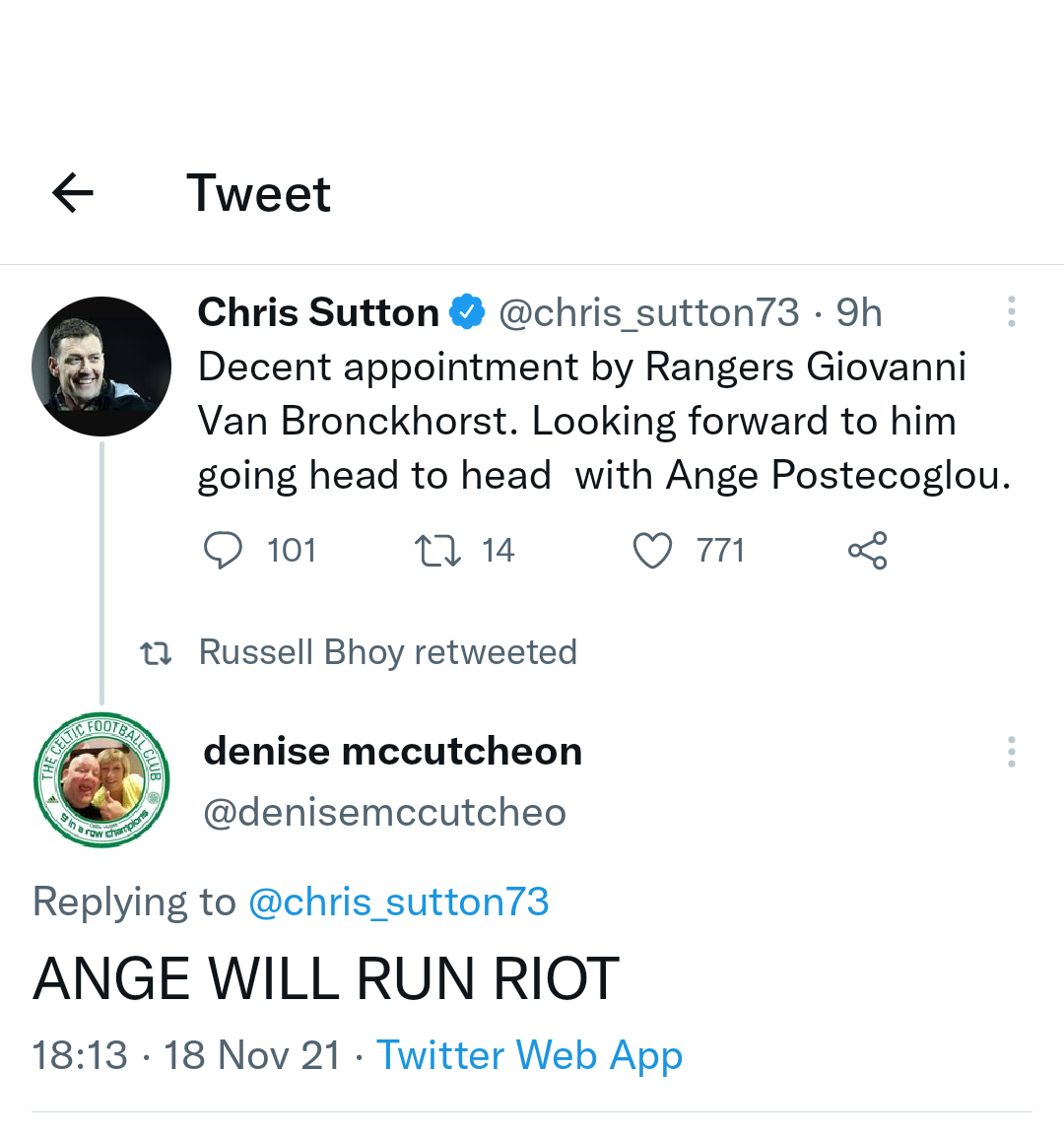This screenshot has height=1137, width=1064.
Task: Retweet Chris Sutton's tweet
Action: coord(438,551)
